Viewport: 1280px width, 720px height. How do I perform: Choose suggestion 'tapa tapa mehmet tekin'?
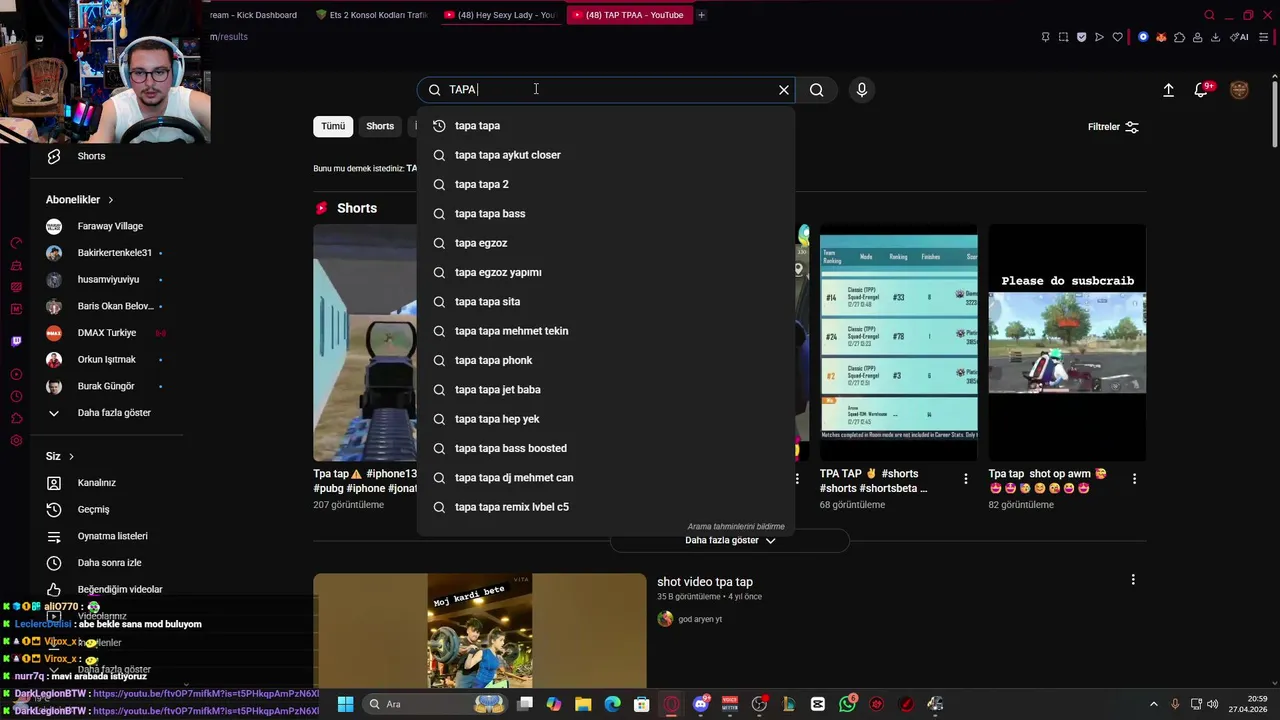tap(606, 331)
